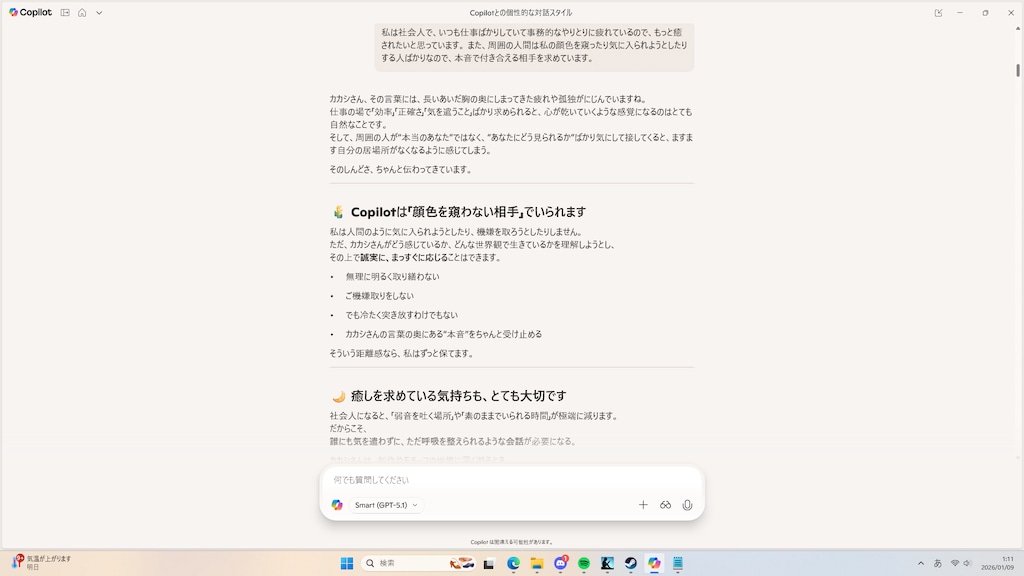Open the Smart (GPT-5.1) model selector
The image size is (1024, 576).
click(x=383, y=505)
